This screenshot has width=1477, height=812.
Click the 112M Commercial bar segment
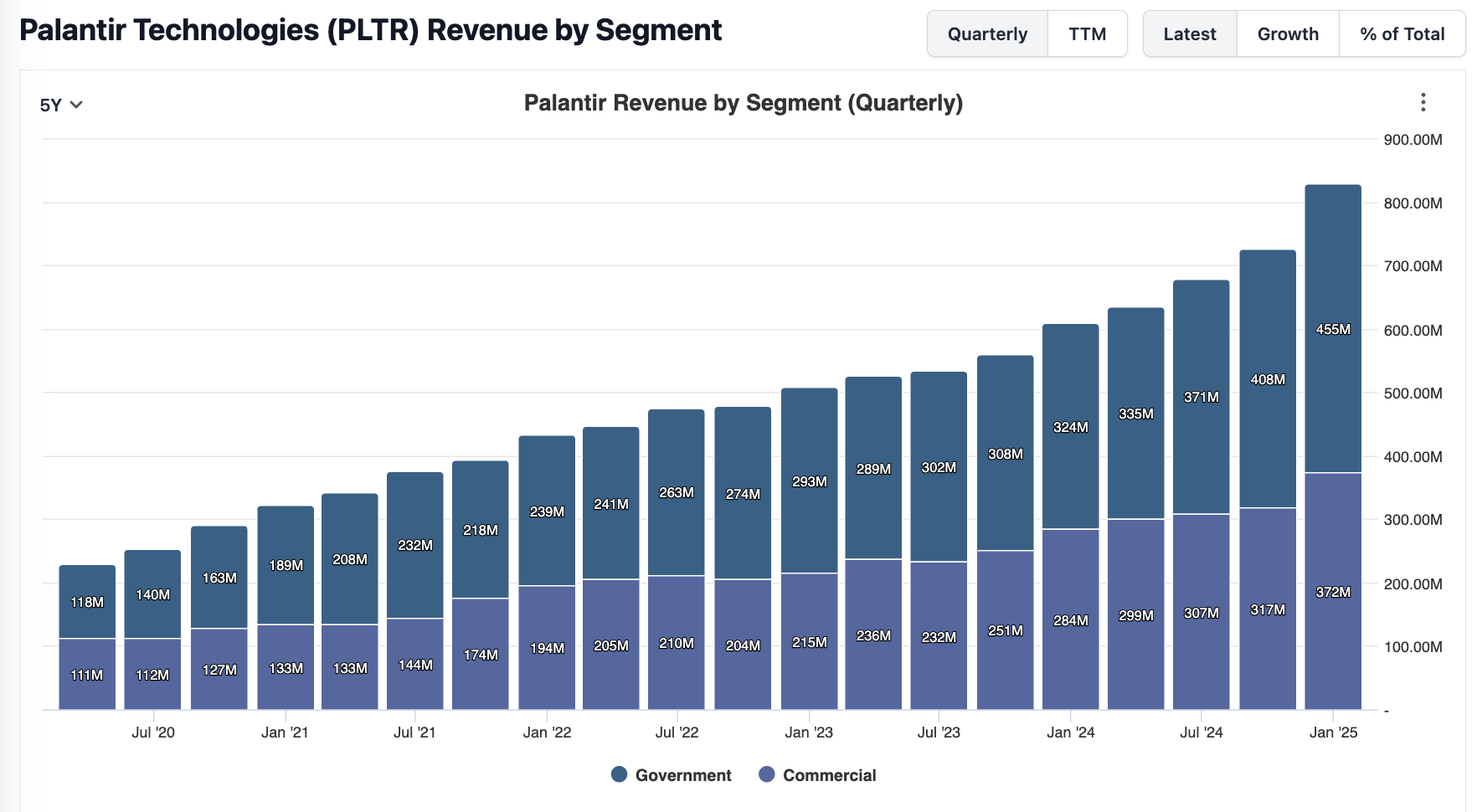pyautogui.click(x=152, y=675)
